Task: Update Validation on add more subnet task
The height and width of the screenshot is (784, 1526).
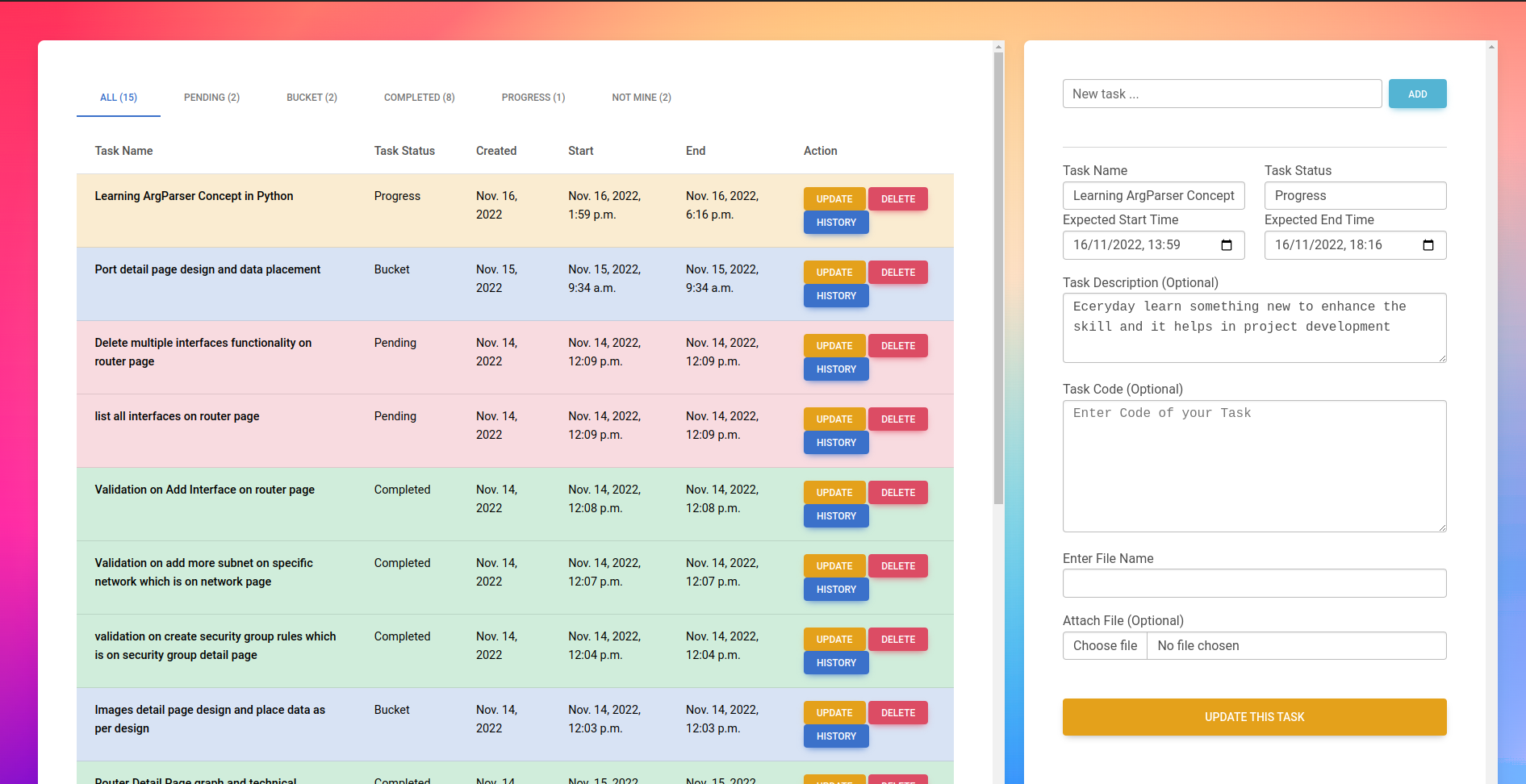Action: pos(834,566)
